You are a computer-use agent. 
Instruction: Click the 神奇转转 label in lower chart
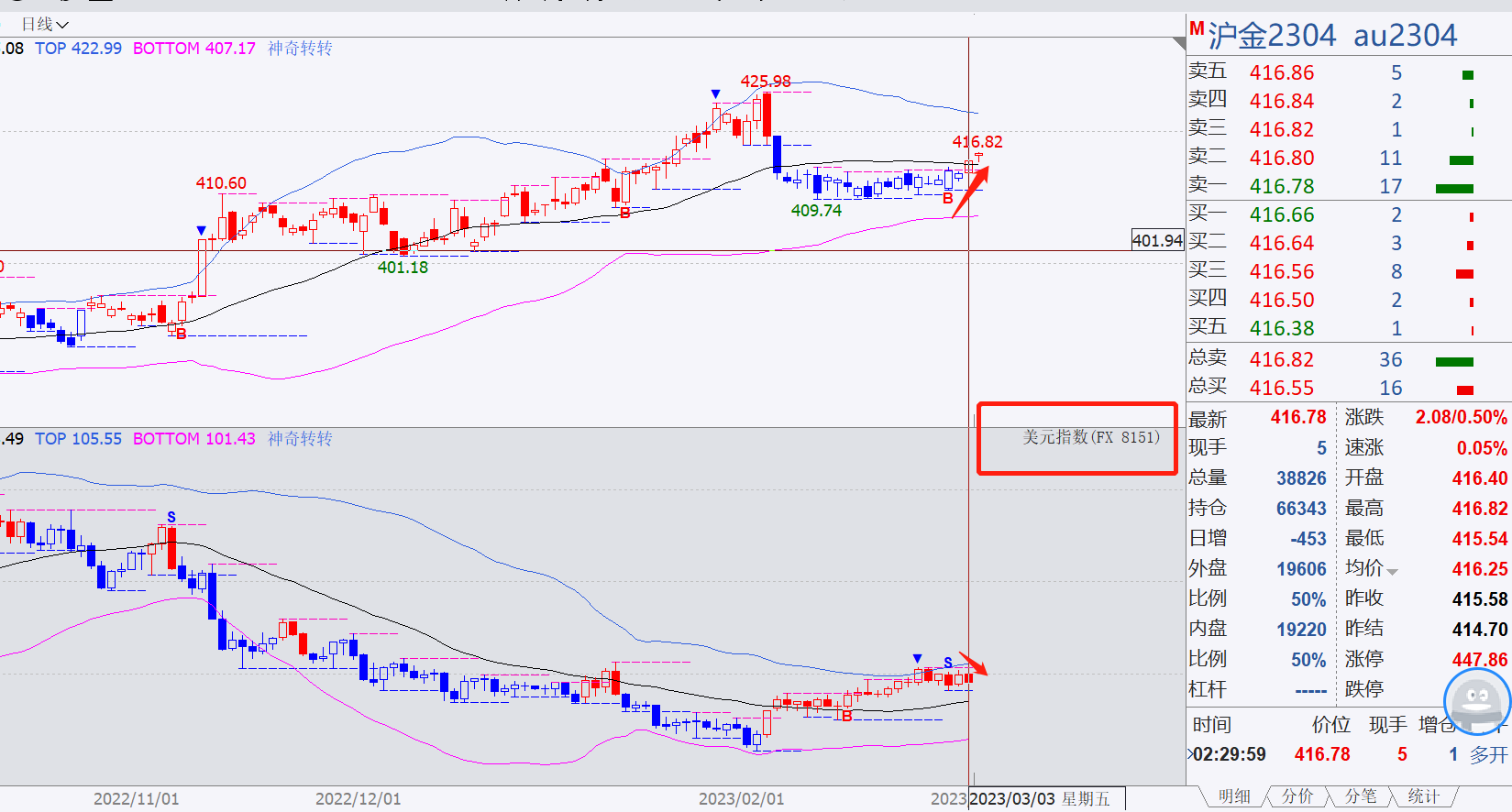[300, 439]
